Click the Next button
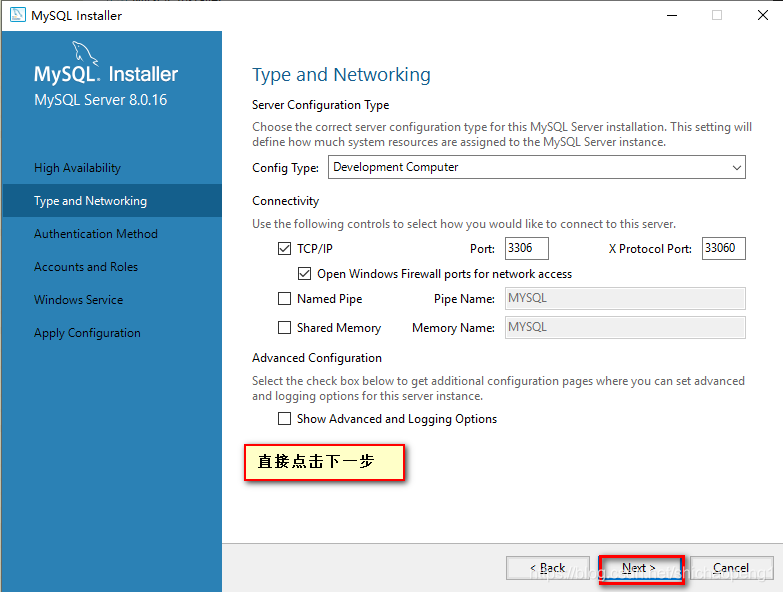This screenshot has height=592, width=783. coord(641,569)
